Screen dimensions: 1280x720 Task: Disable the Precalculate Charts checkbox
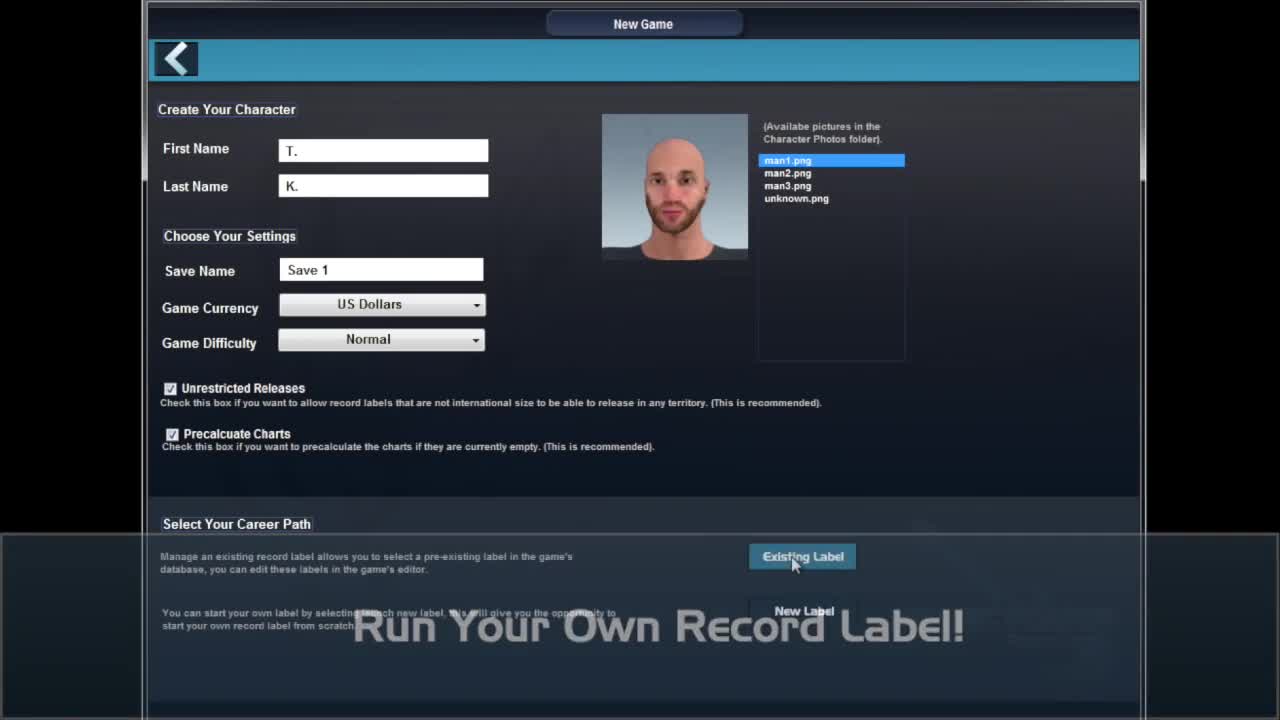coord(172,434)
